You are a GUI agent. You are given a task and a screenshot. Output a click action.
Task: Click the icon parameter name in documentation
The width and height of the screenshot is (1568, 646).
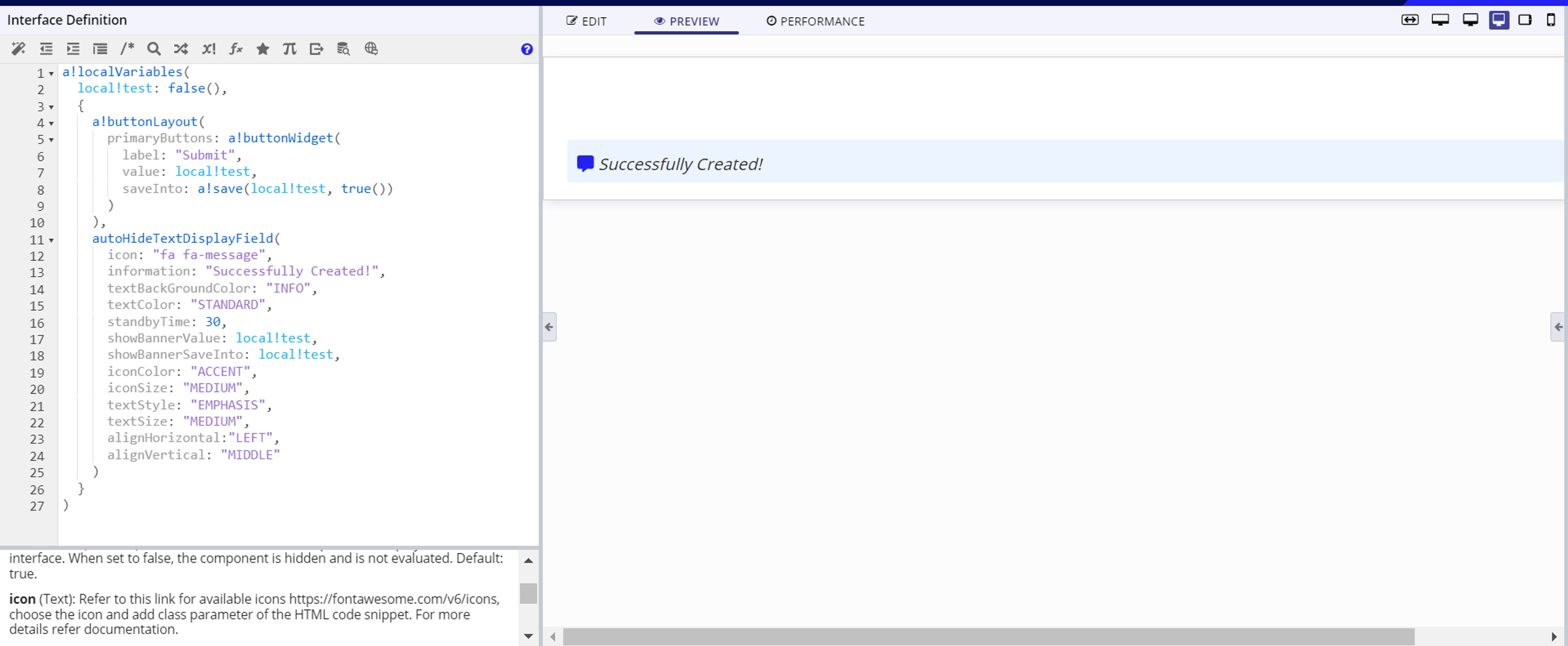click(22, 599)
